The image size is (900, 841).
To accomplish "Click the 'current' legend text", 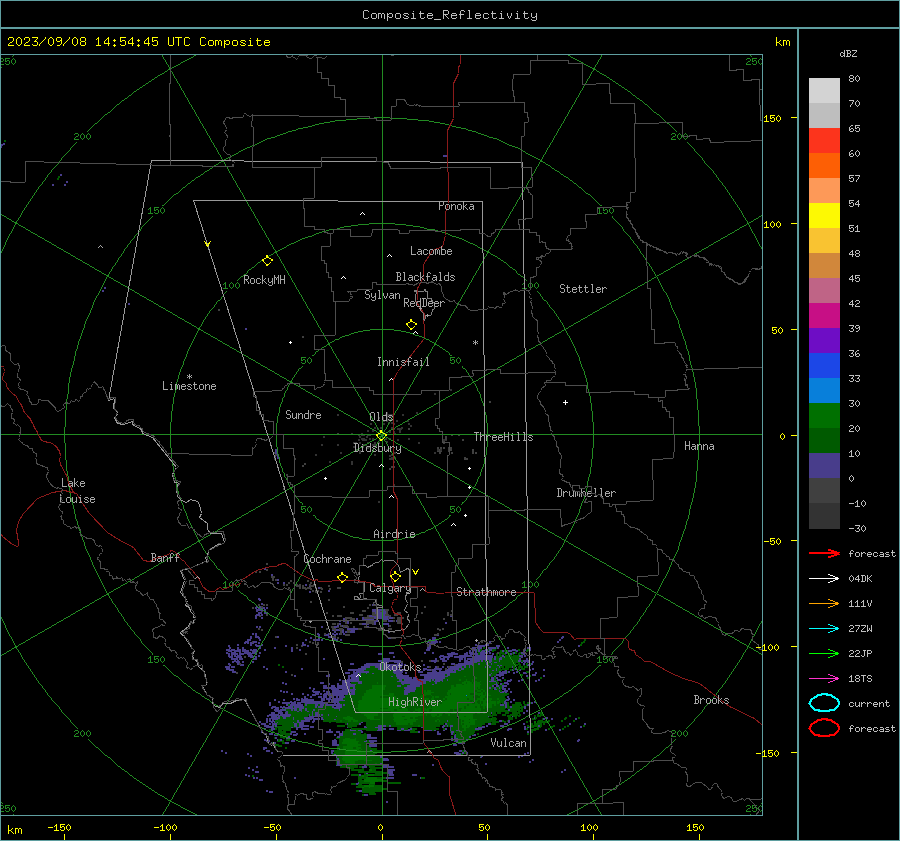I will (x=869, y=704).
